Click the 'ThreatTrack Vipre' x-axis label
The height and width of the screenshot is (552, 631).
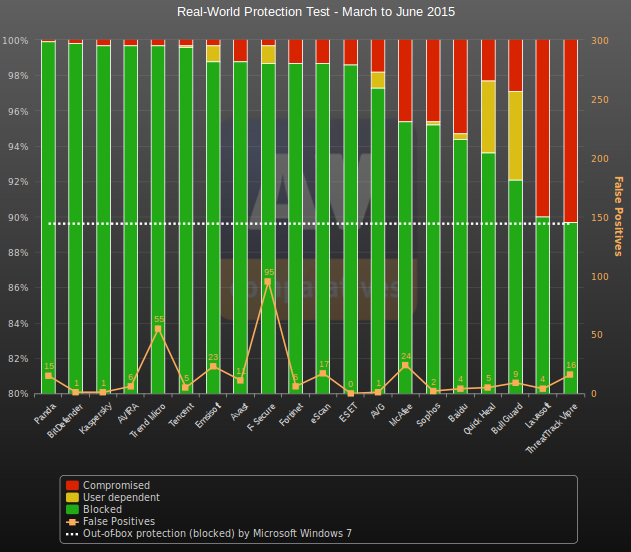(552, 428)
